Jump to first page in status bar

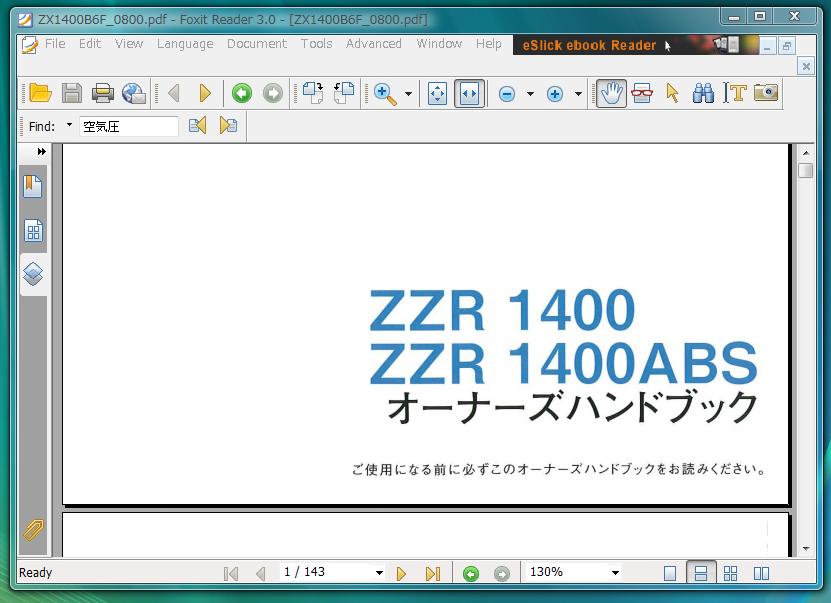231,573
